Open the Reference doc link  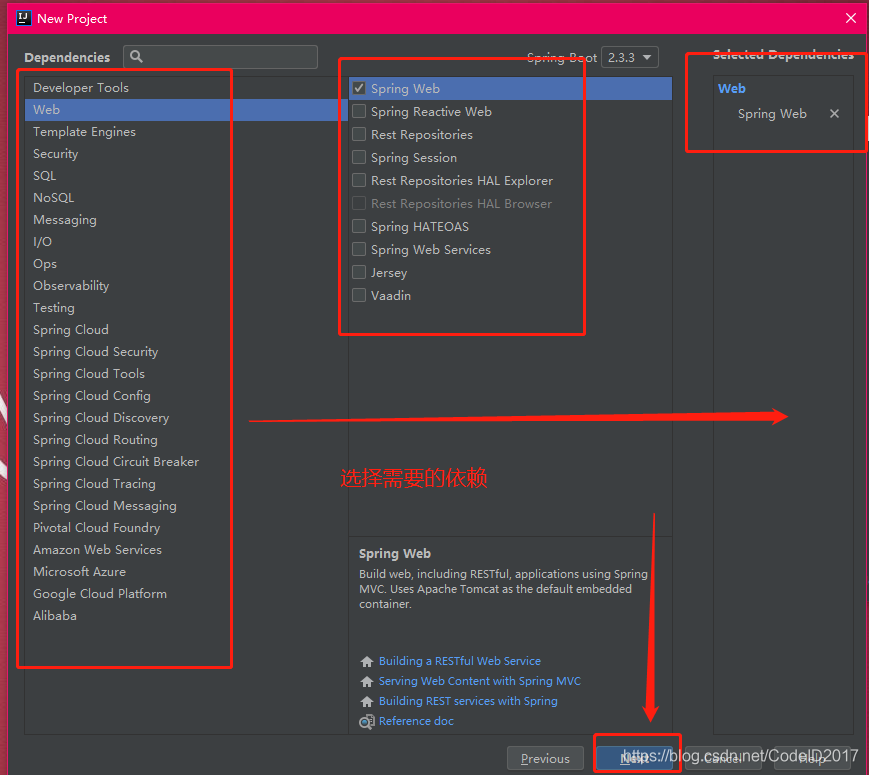coord(416,721)
